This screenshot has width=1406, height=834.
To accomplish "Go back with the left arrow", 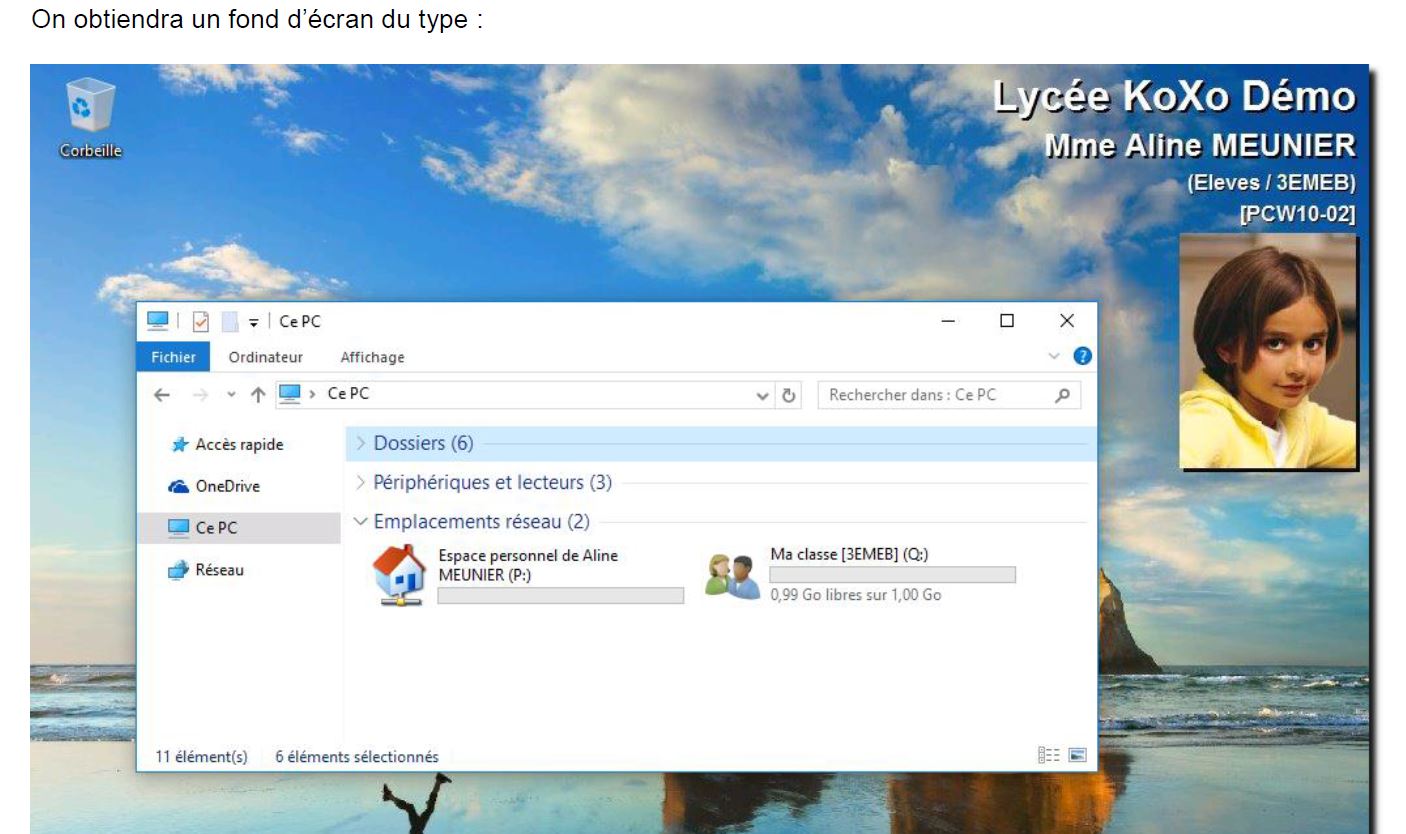I will [162, 395].
